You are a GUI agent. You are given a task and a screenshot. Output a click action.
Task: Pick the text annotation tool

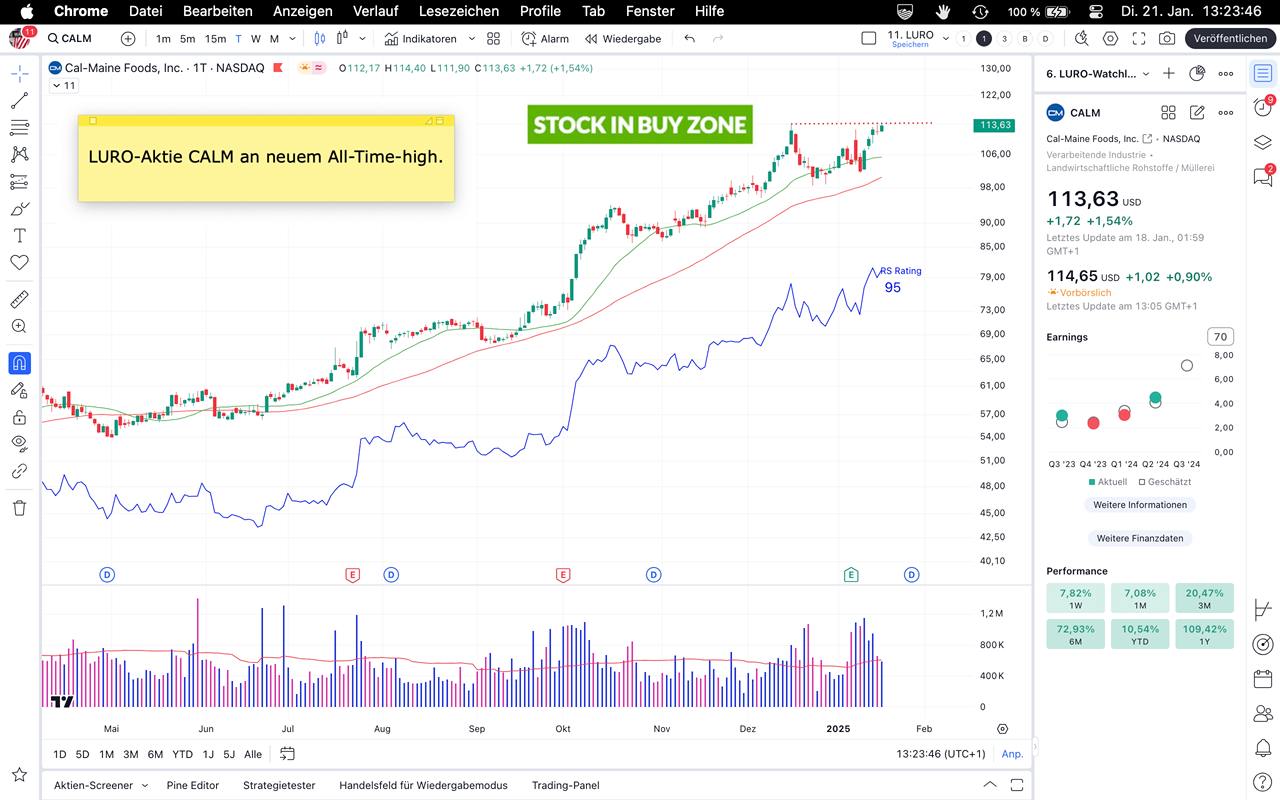pyautogui.click(x=19, y=236)
